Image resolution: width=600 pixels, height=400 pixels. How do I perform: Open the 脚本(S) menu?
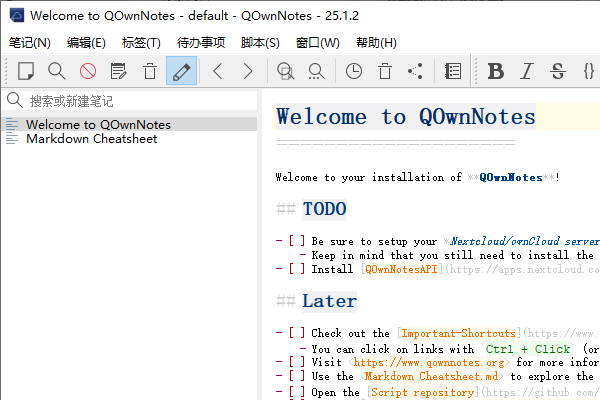[260, 42]
